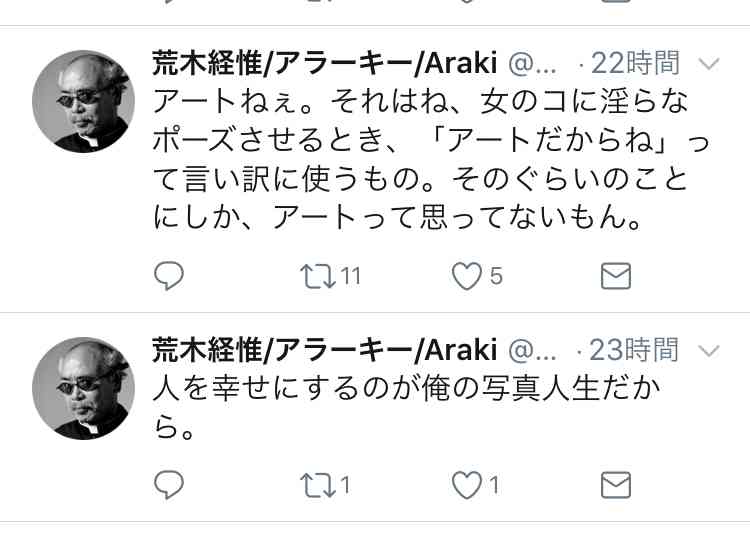Open the profile avatar on the 23時間 tweet
The image size is (750, 540).
(x=83, y=388)
